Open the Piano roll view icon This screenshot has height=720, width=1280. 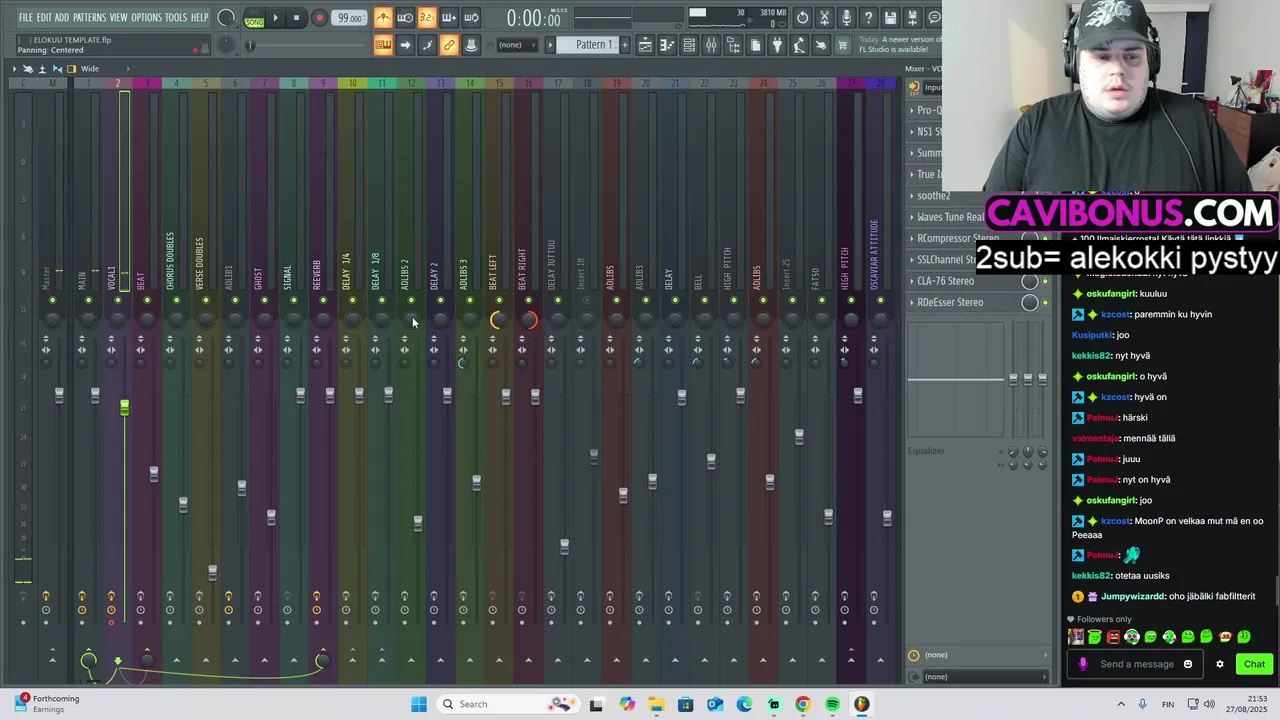coord(667,45)
